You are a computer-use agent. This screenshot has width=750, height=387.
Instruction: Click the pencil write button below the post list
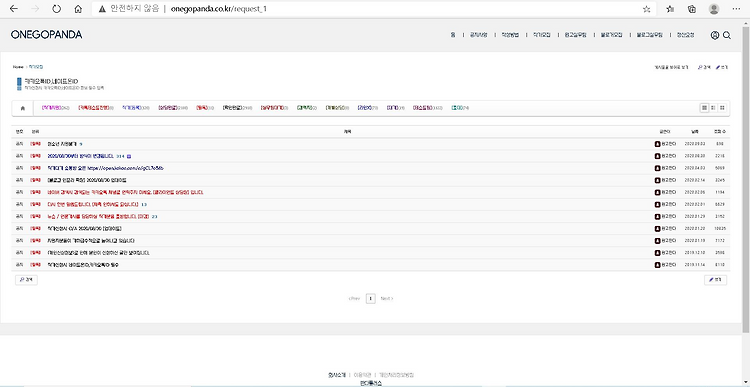click(715, 280)
